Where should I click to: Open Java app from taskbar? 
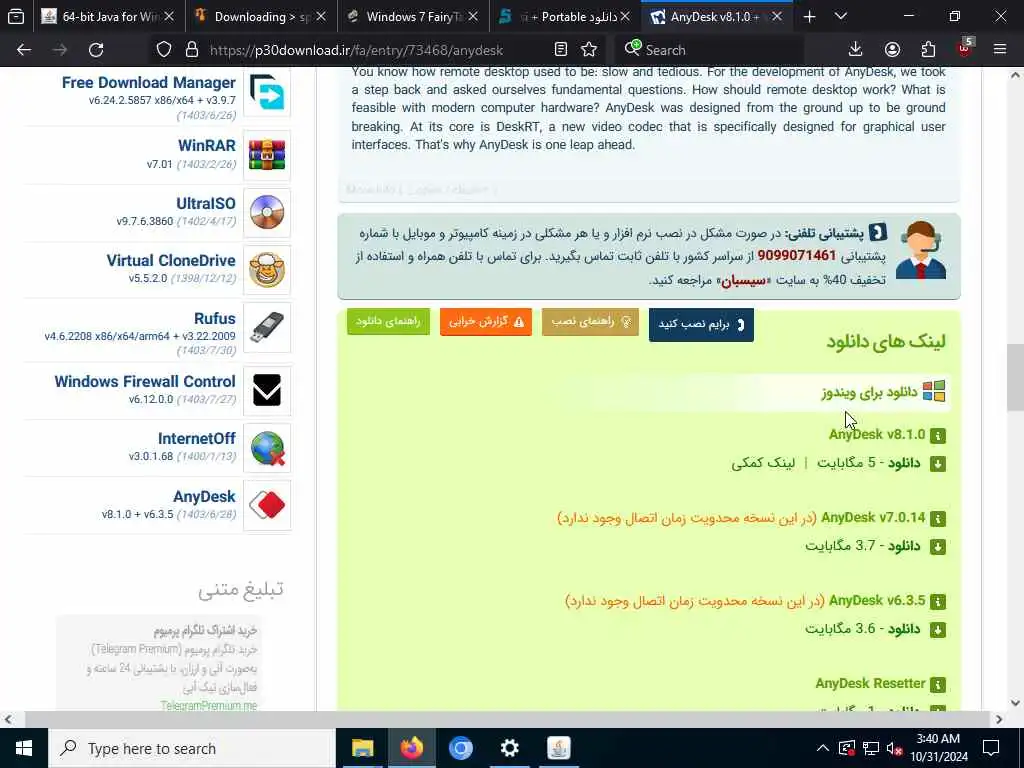coord(558,748)
